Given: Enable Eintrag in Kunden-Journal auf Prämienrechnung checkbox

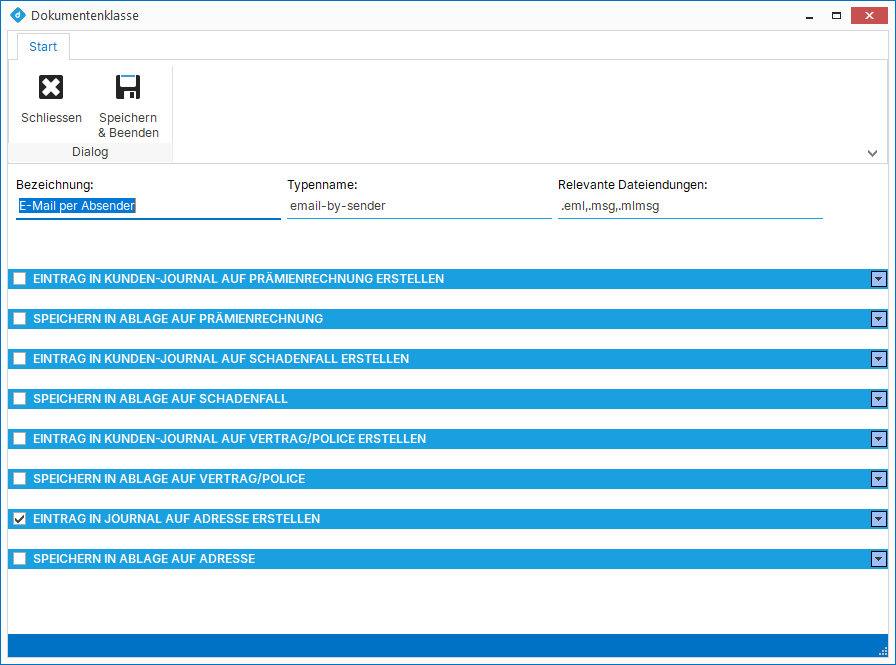Looking at the screenshot, I should point(19,279).
